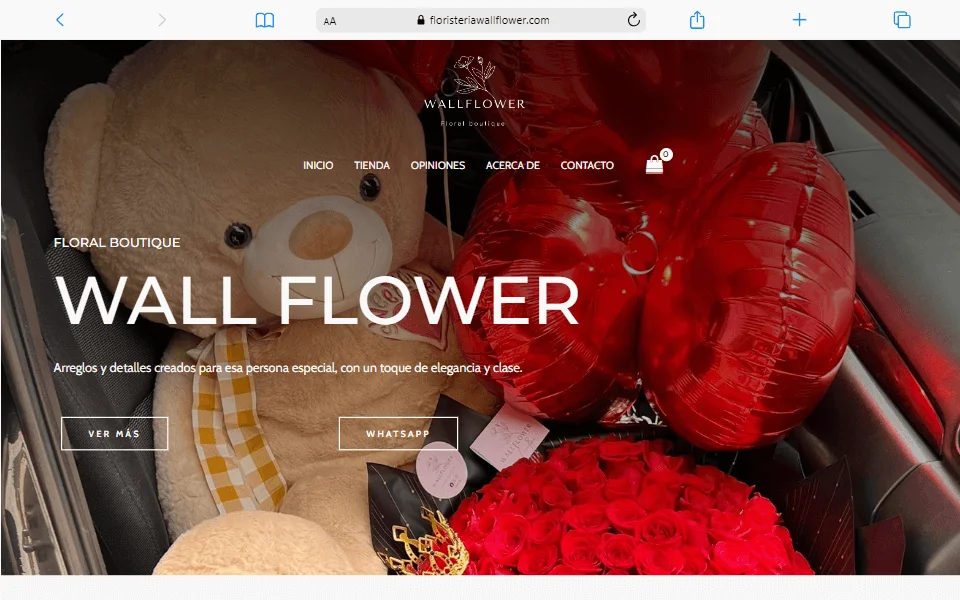The image size is (960, 600).
Task: Navigate to OPINIONES
Action: click(x=438, y=165)
